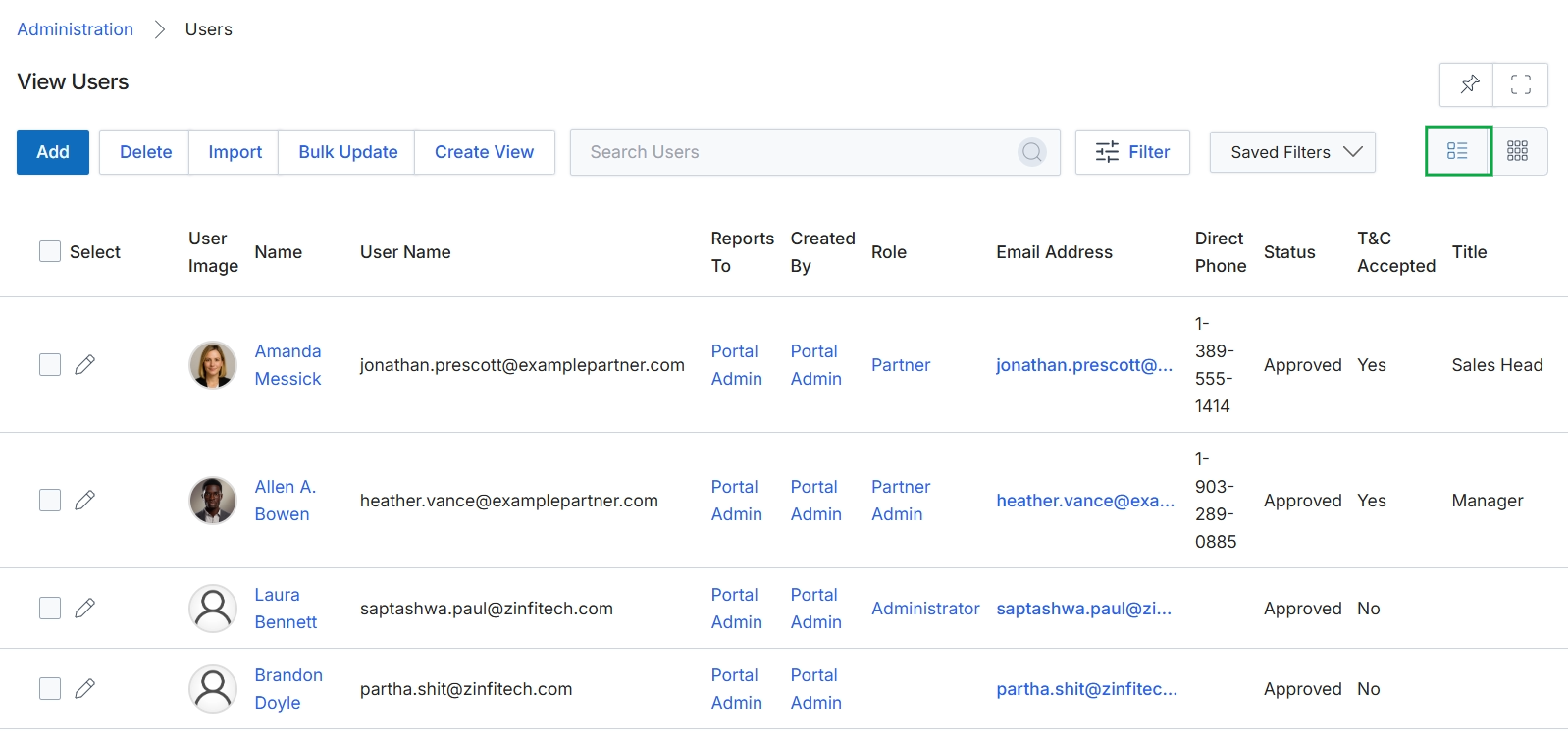Check the Brandon Doyle row checkbox
This screenshot has height=744, width=1568.
tap(50, 688)
